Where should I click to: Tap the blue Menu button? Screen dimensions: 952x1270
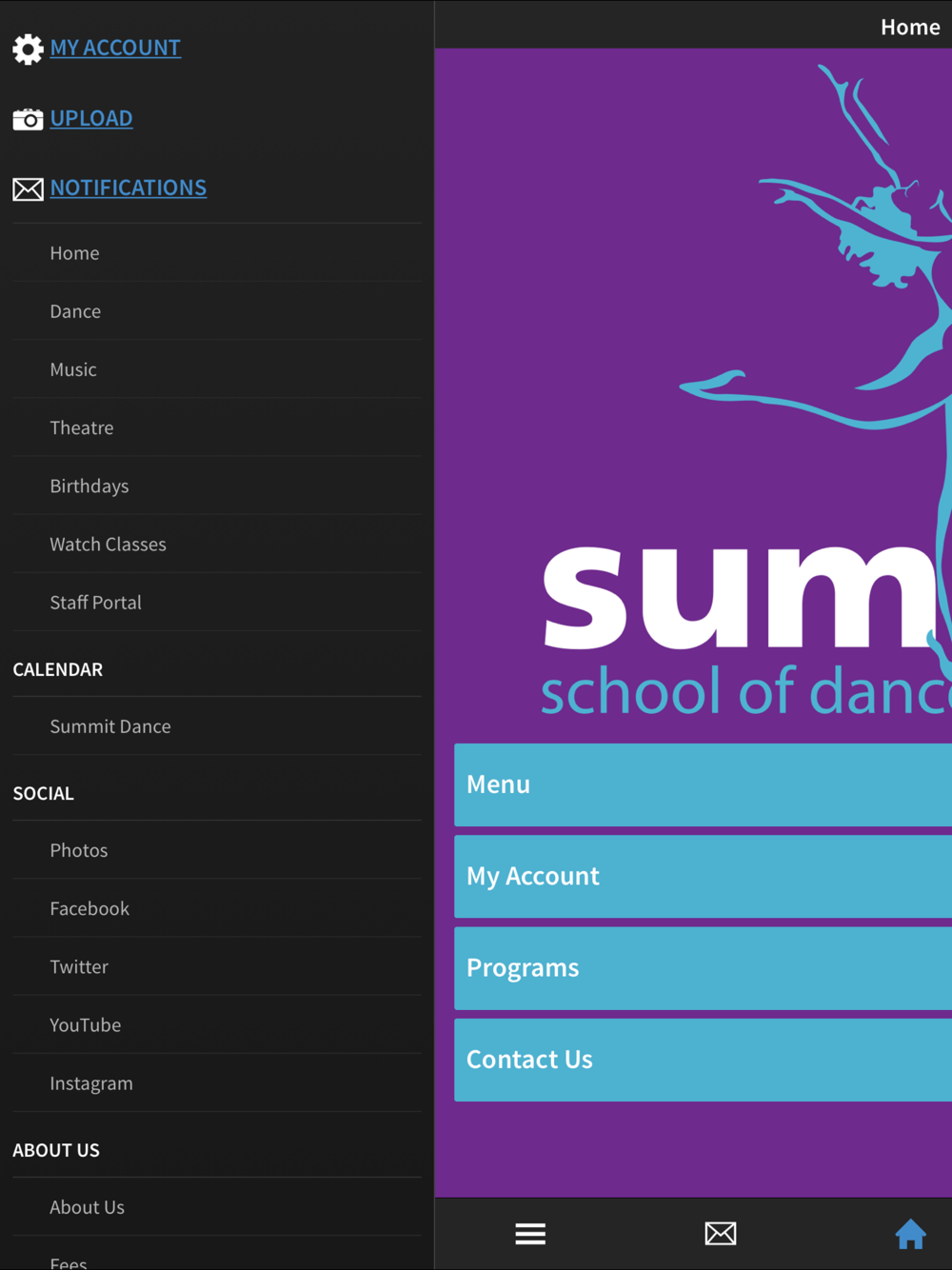tap(703, 784)
